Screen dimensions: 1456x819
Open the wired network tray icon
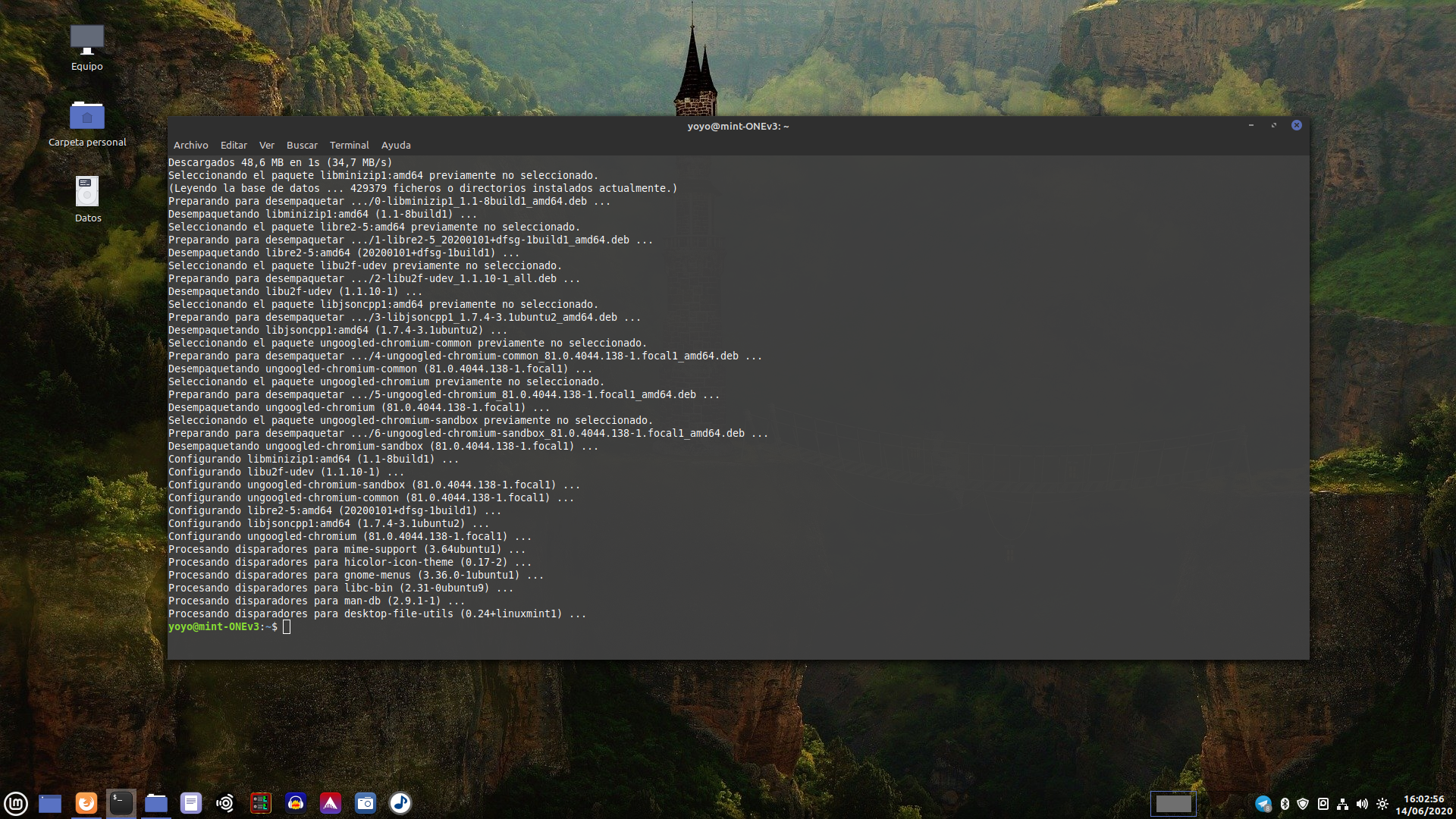[1342, 804]
